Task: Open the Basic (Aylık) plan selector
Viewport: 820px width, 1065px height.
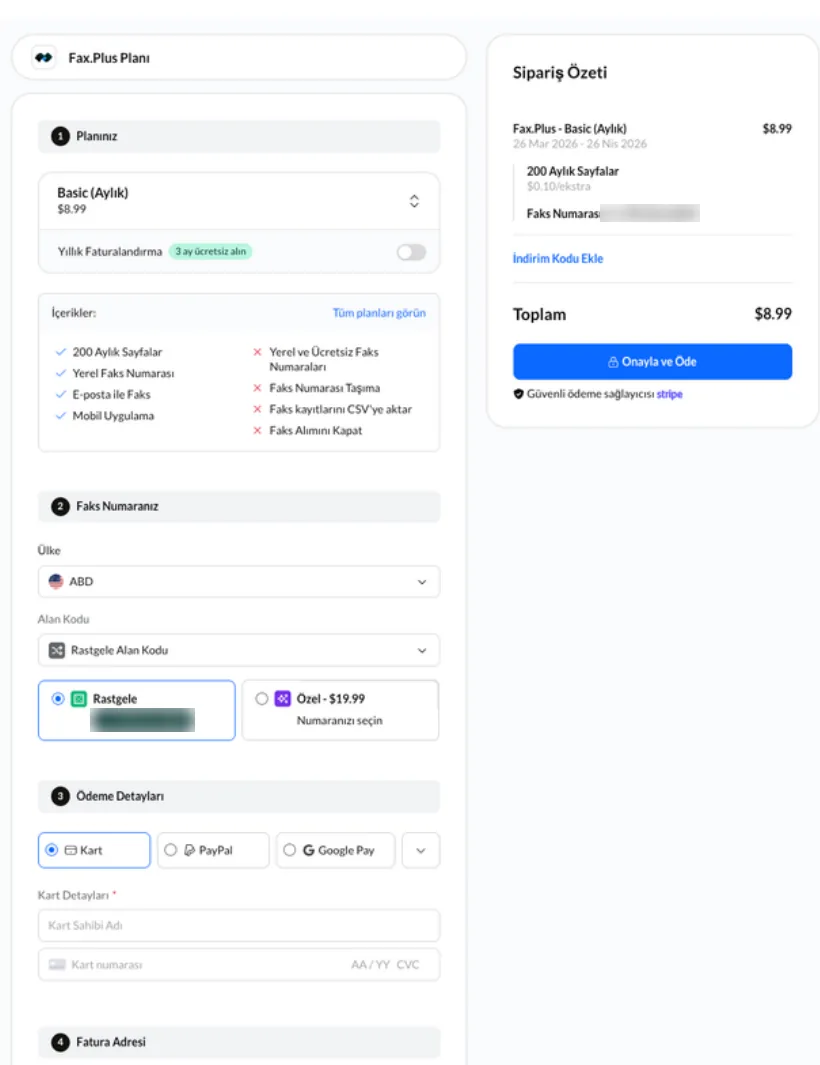Action: coord(239,201)
